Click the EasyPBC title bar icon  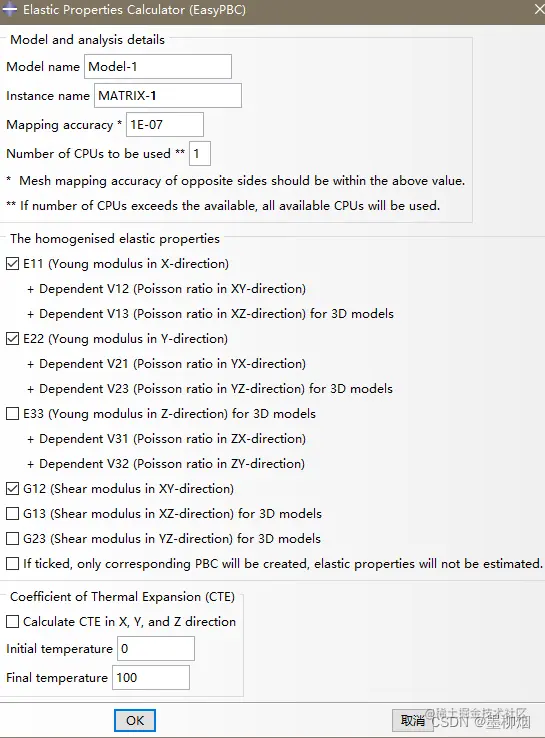(x=9, y=9)
